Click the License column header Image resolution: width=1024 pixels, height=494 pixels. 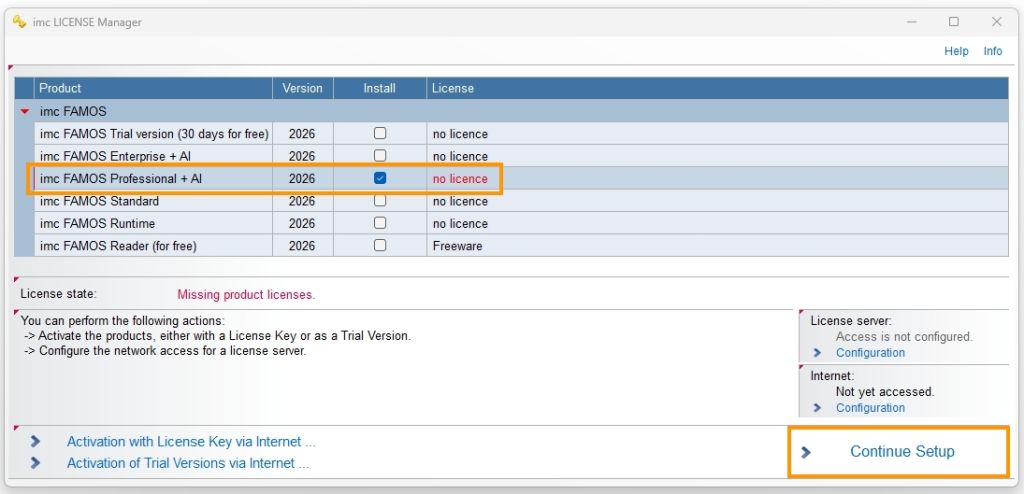(718, 88)
